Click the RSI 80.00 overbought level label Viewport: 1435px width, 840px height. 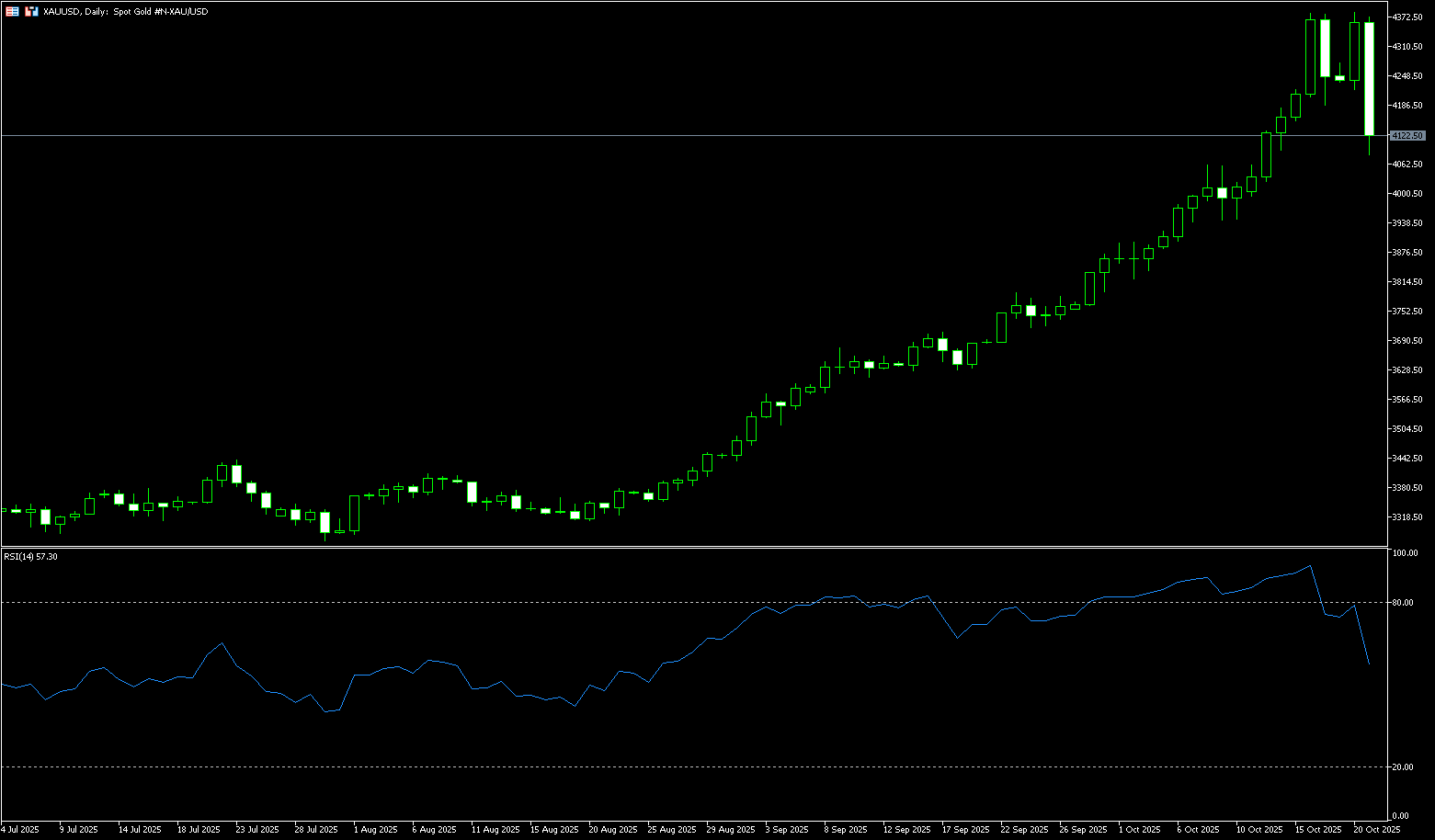click(1403, 603)
